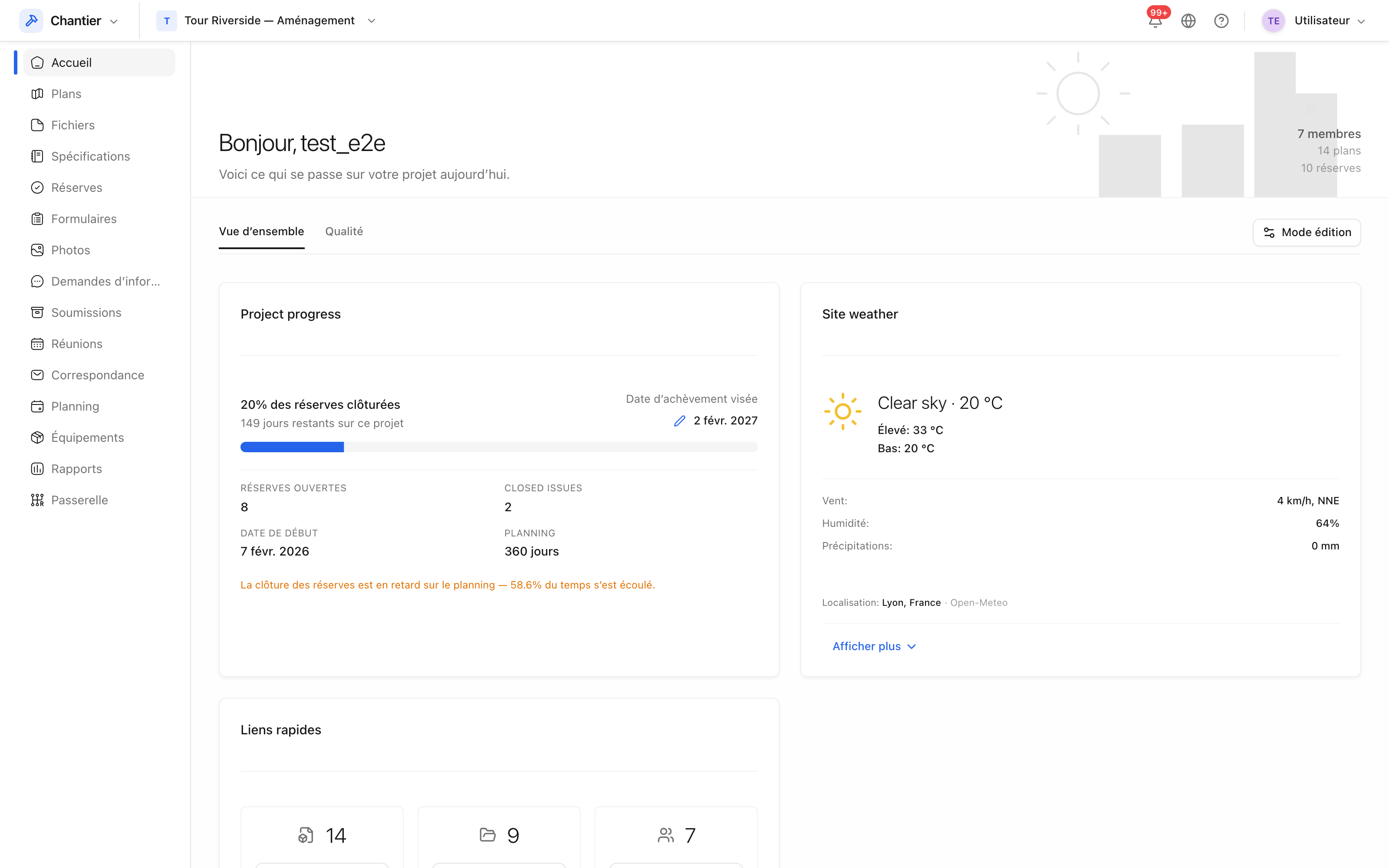
Task: Click the Soumissions archive icon
Action: click(37, 312)
